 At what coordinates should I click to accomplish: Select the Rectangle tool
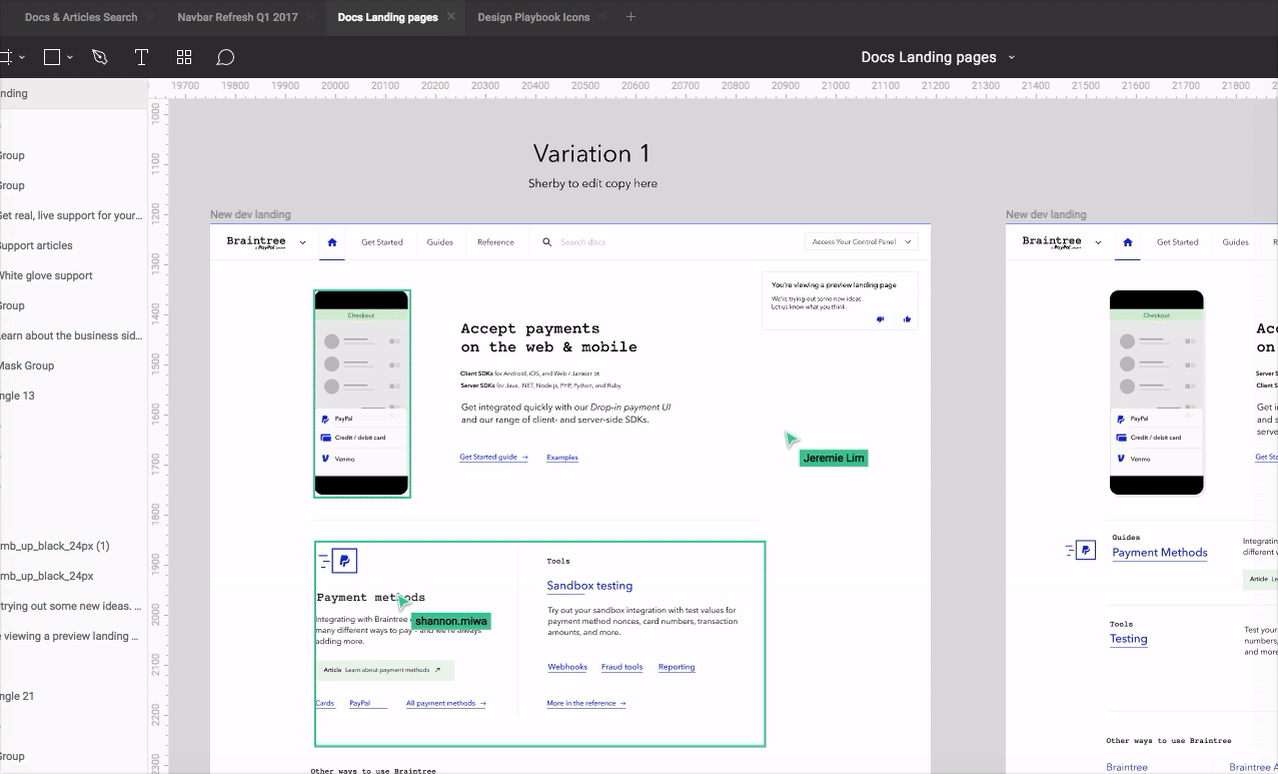[x=50, y=57]
